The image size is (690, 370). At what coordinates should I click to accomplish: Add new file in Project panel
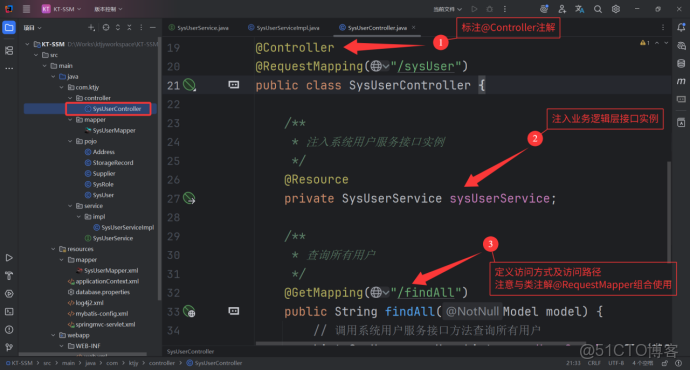pos(91,28)
